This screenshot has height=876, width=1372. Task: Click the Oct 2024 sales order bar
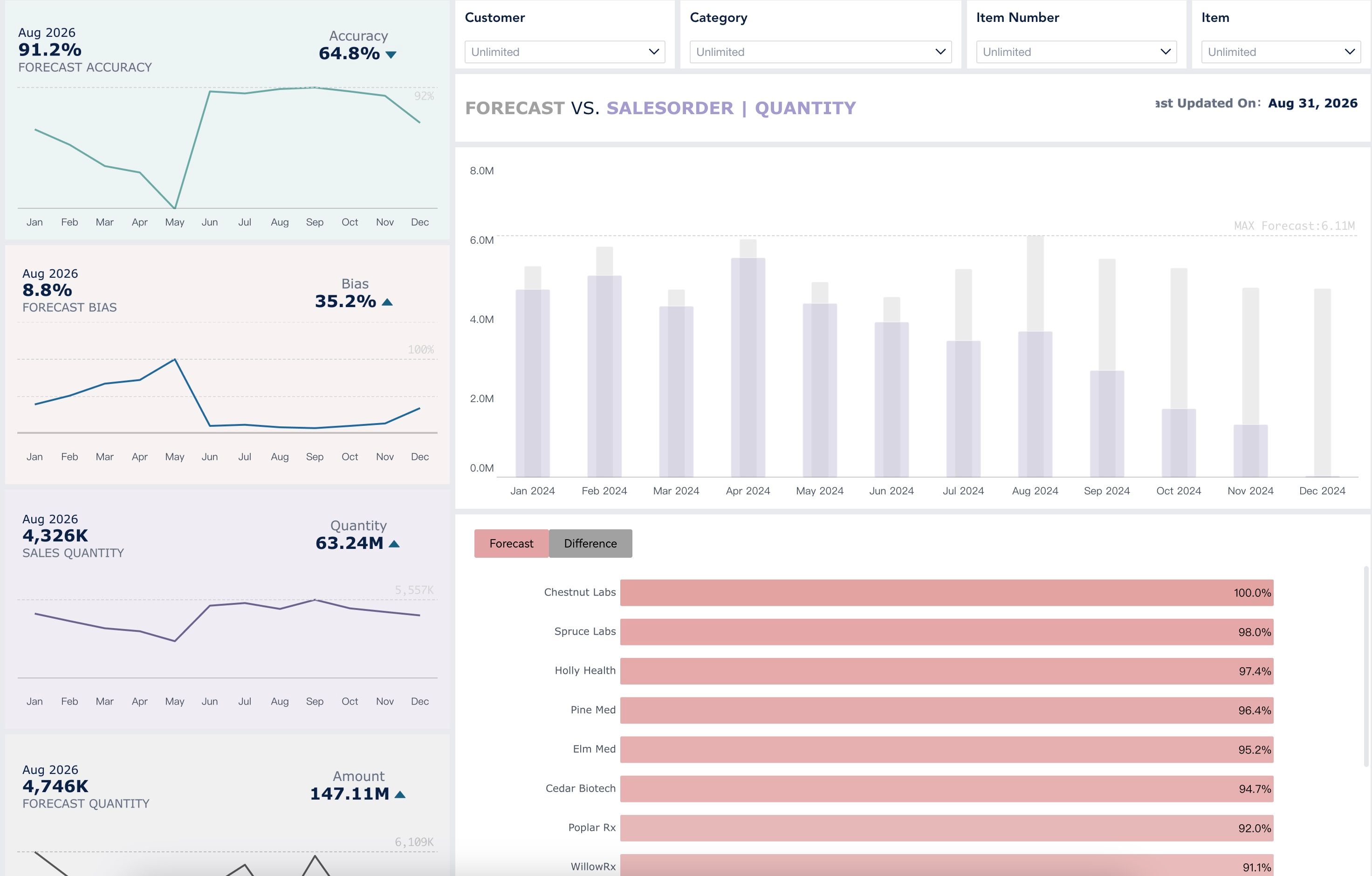pyautogui.click(x=1179, y=443)
